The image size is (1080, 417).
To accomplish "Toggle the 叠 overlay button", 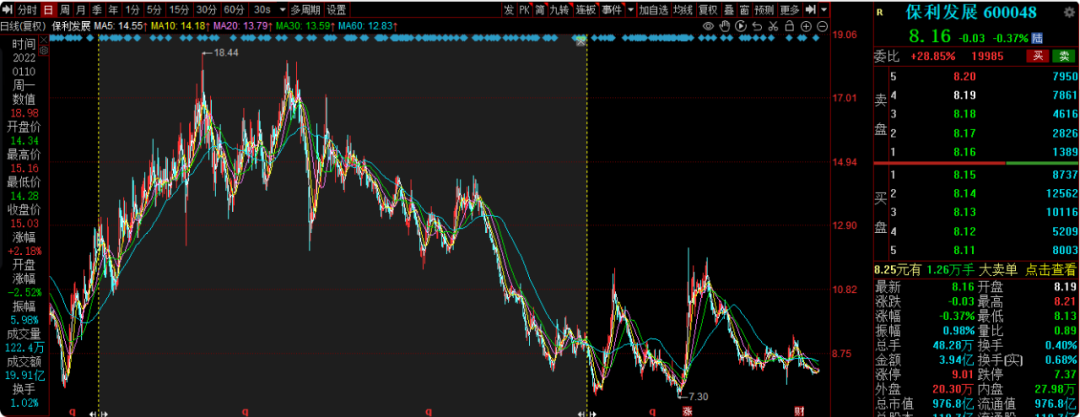I will [x=729, y=10].
